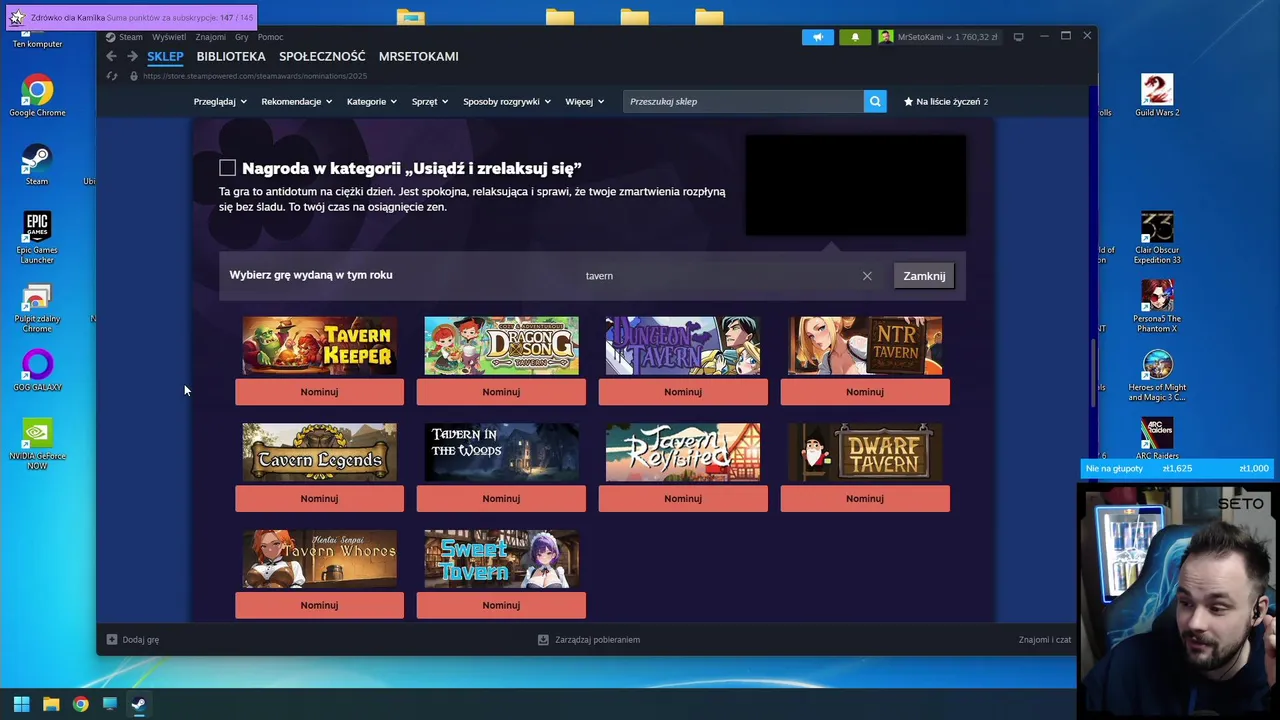The image size is (1280, 720).
Task: Go forward with the Steam forward arrow
Action: (132, 56)
